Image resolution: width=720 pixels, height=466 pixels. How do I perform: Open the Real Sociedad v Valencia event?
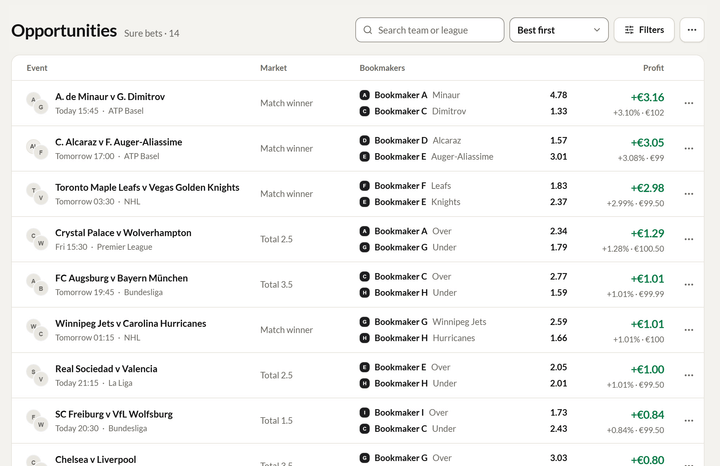(106, 369)
